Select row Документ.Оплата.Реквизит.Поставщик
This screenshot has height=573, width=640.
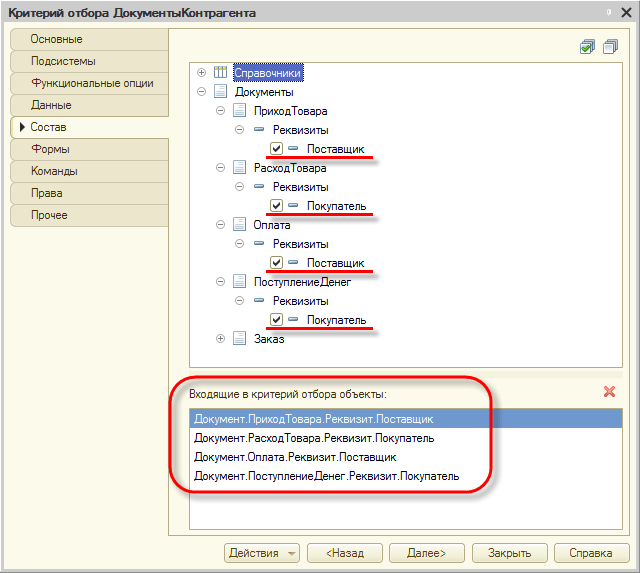pyautogui.click(x=406, y=457)
